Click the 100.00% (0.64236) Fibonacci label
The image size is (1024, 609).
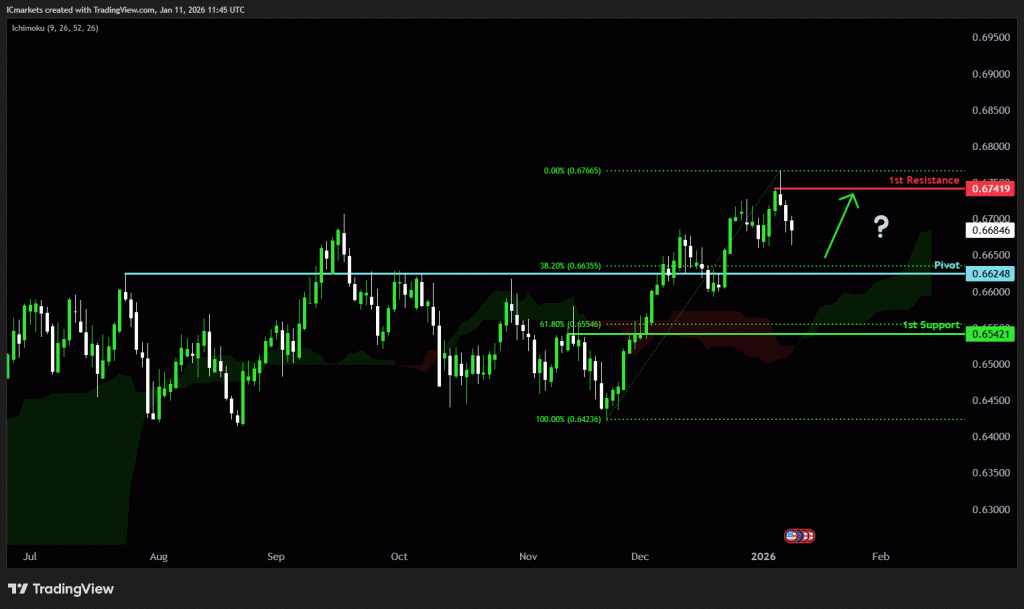[x=565, y=420]
